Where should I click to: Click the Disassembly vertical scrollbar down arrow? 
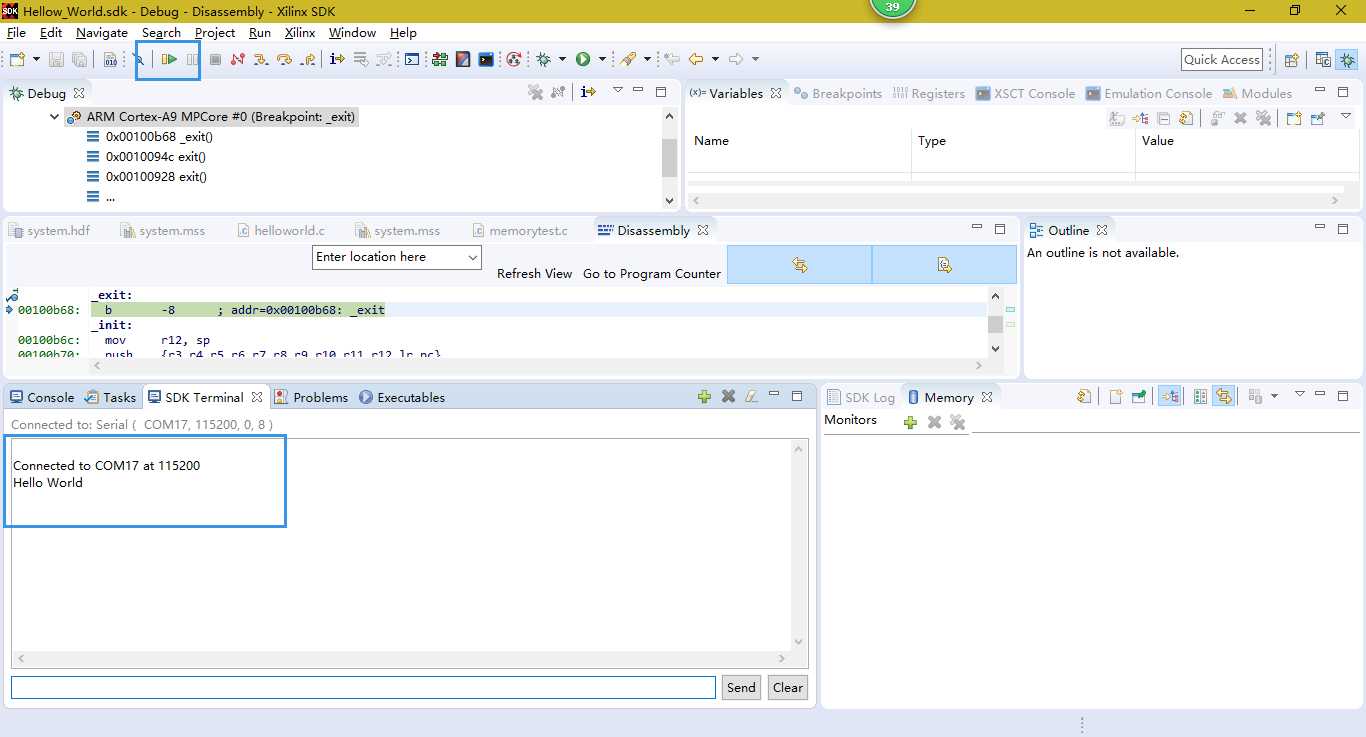[995, 348]
